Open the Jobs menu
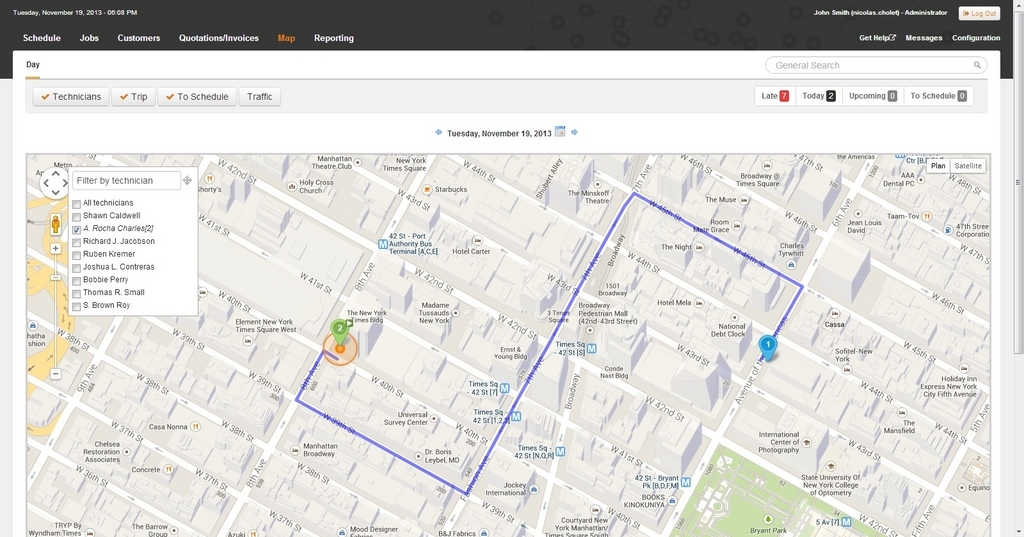 pyautogui.click(x=89, y=38)
